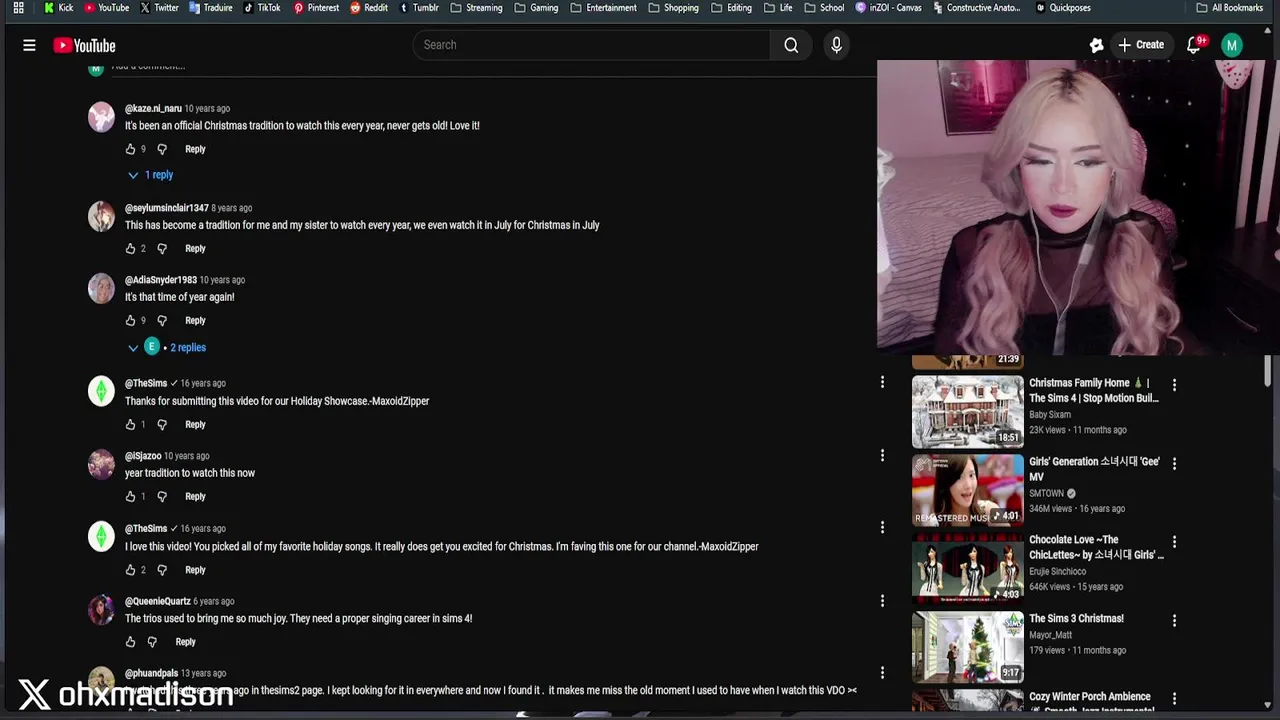
Task: Dislike the @seylumsinclair1347 comment
Action: [162, 248]
